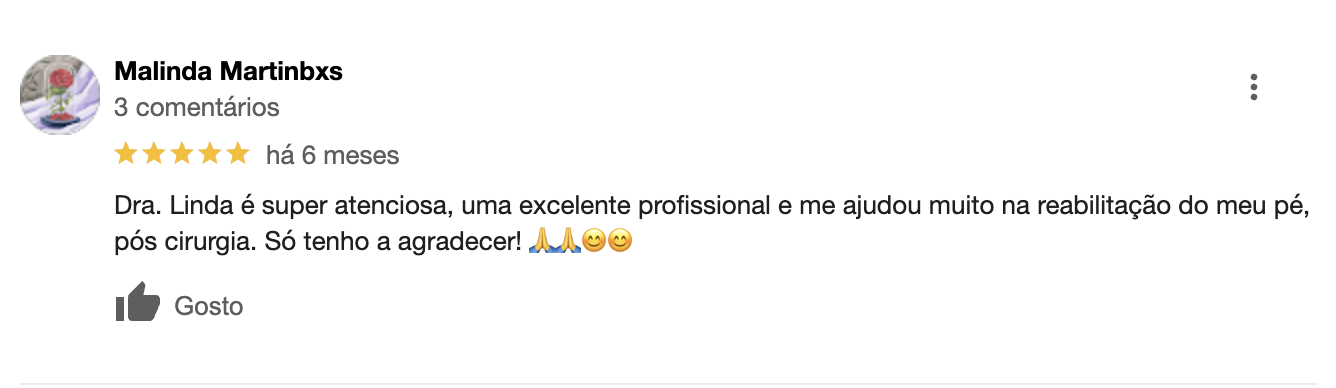The image size is (1336, 388).
Task: Open the Malinda Martinbxs reviewer name link
Action: (229, 72)
